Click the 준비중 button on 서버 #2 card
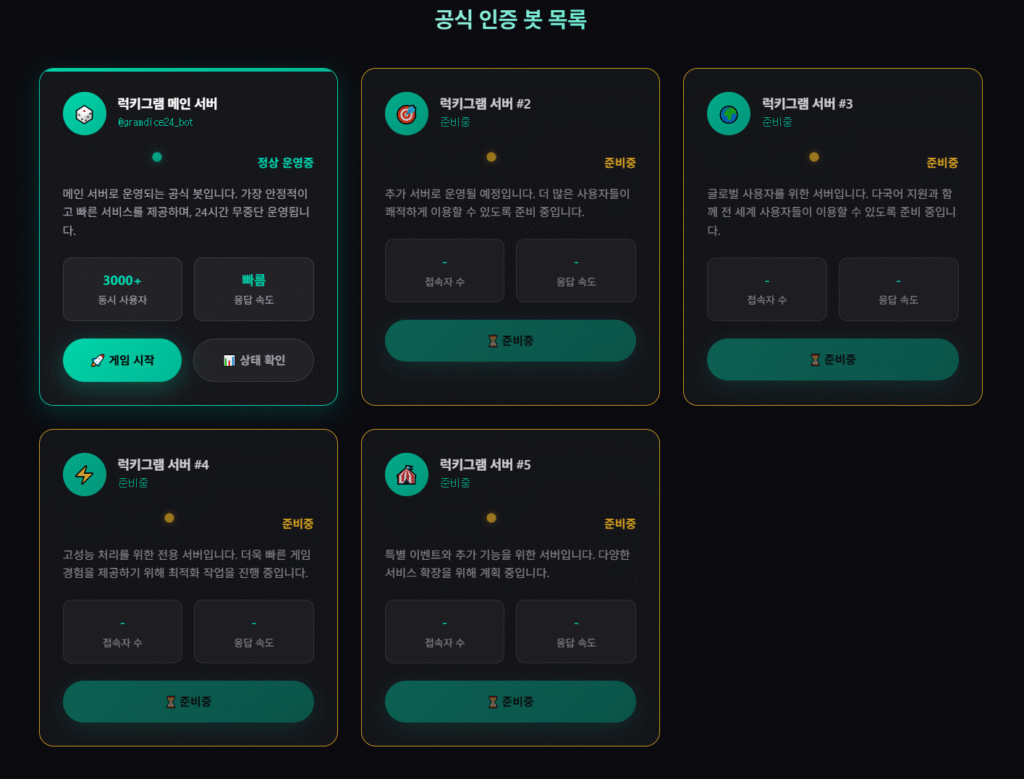This screenshot has width=1024, height=779. [510, 341]
